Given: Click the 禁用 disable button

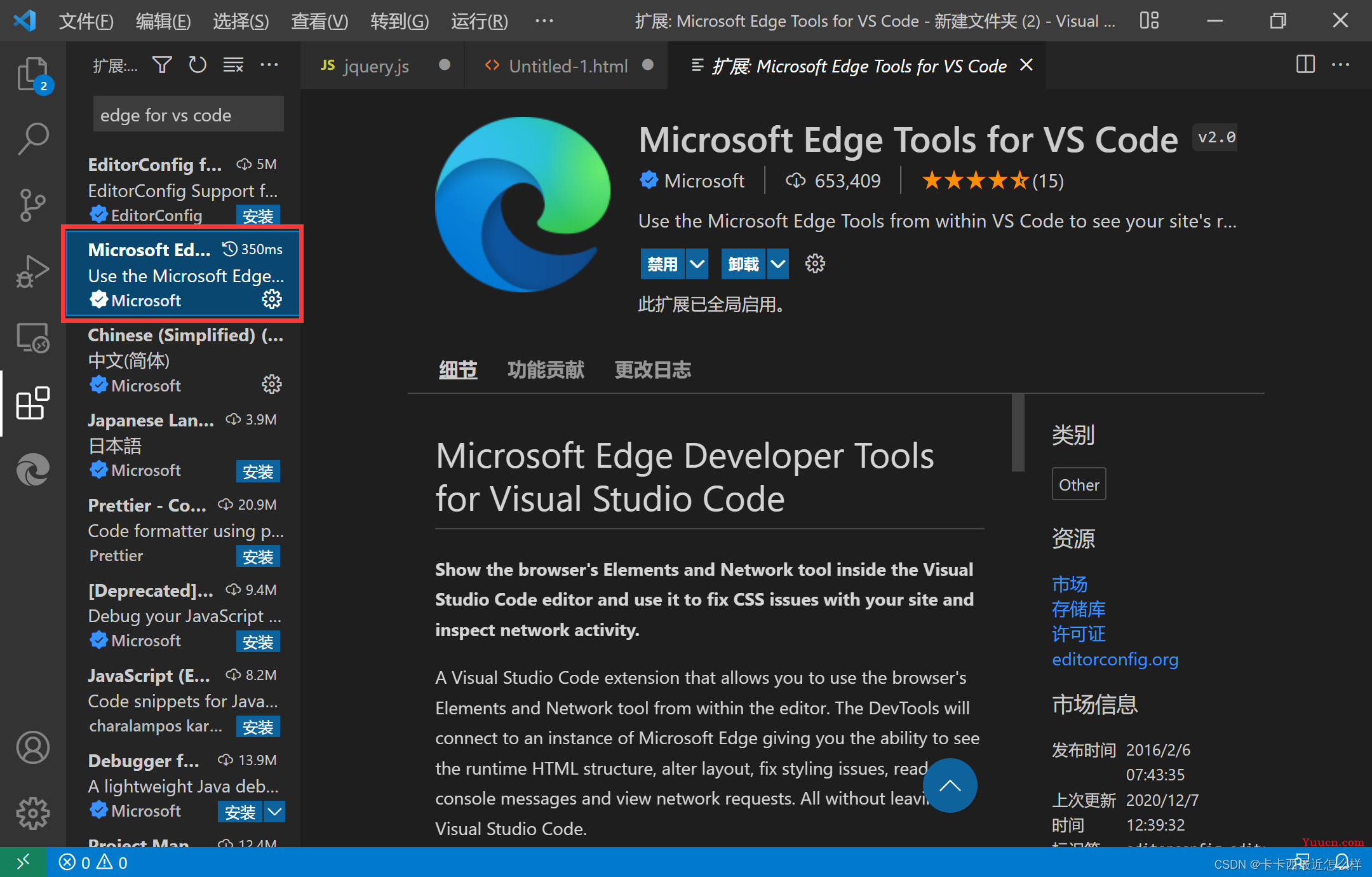Looking at the screenshot, I should tap(662, 264).
